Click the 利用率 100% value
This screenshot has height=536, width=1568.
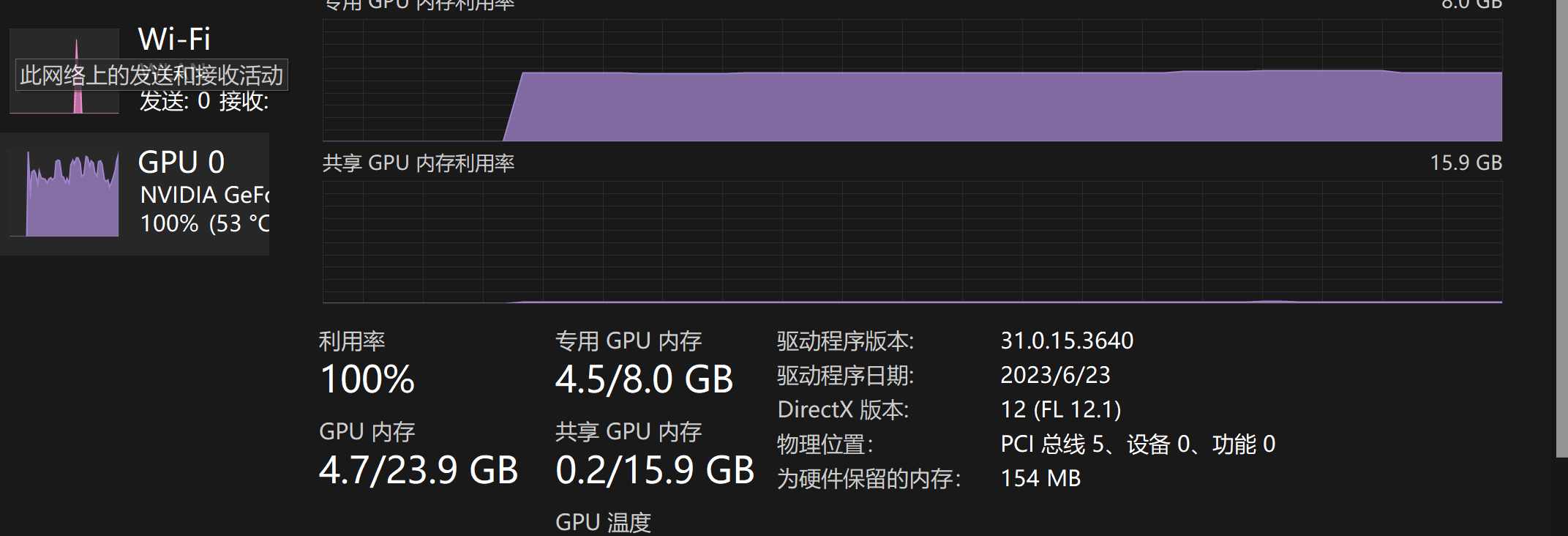click(x=367, y=379)
